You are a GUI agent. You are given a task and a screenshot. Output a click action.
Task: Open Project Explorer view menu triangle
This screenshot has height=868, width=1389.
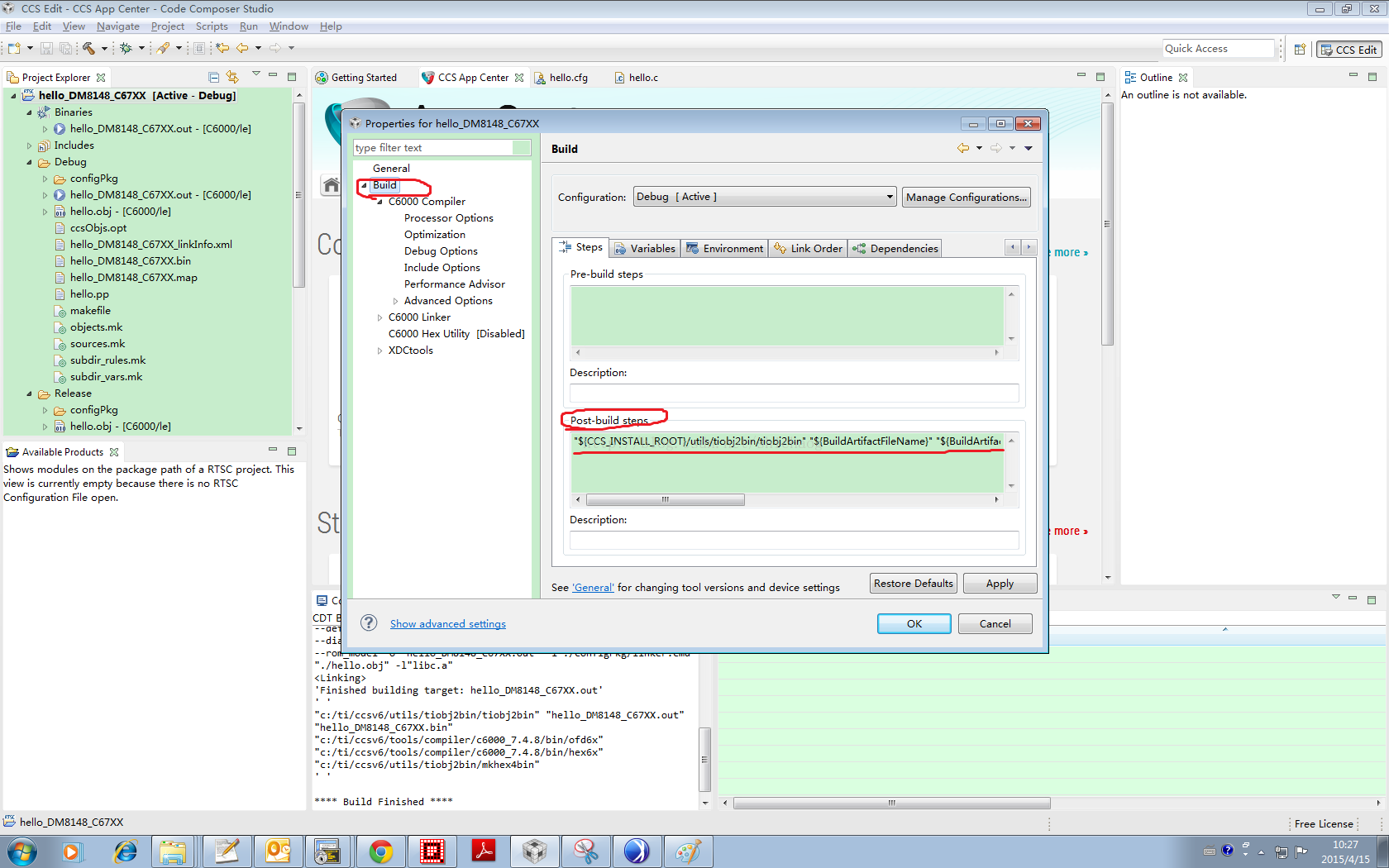[x=256, y=74]
